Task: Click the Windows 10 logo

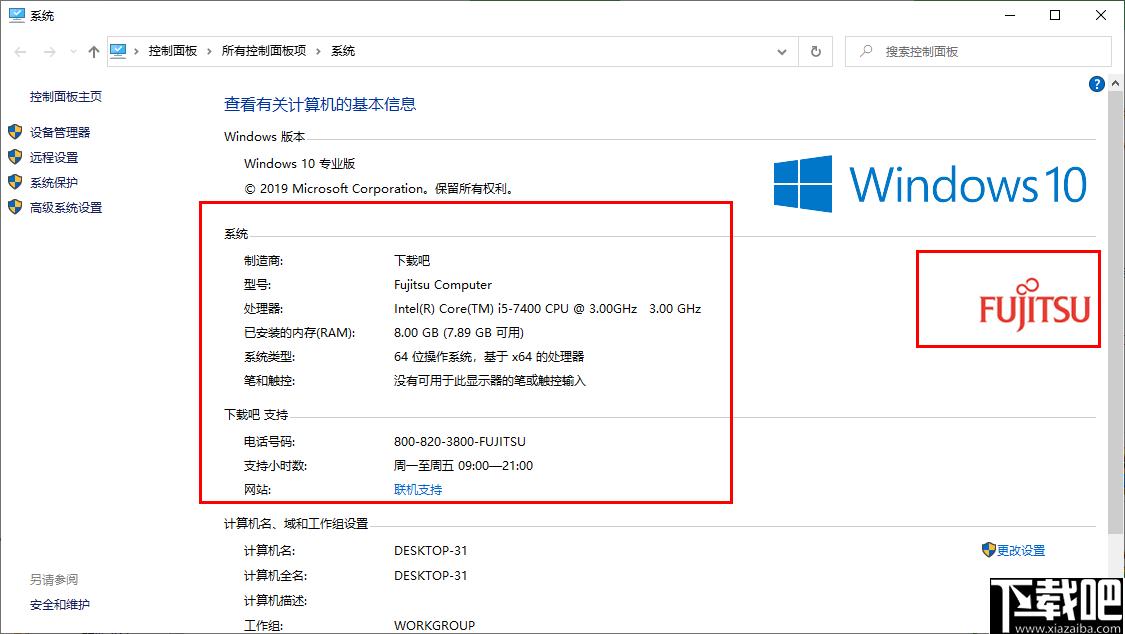Action: coord(930,184)
